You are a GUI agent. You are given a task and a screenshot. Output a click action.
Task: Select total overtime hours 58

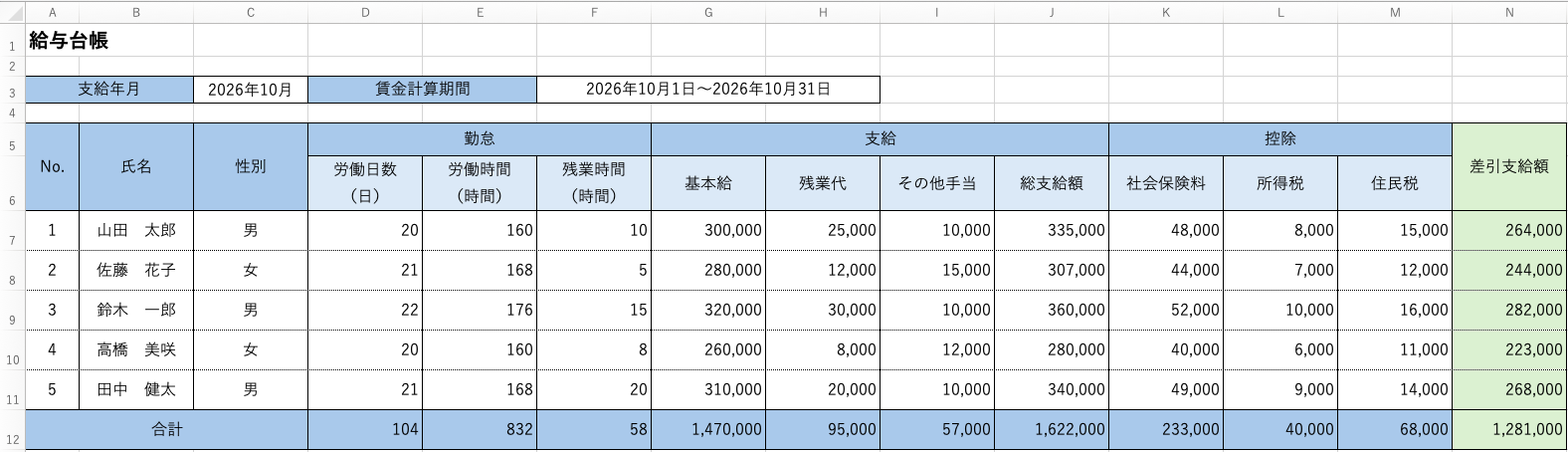[x=594, y=430]
